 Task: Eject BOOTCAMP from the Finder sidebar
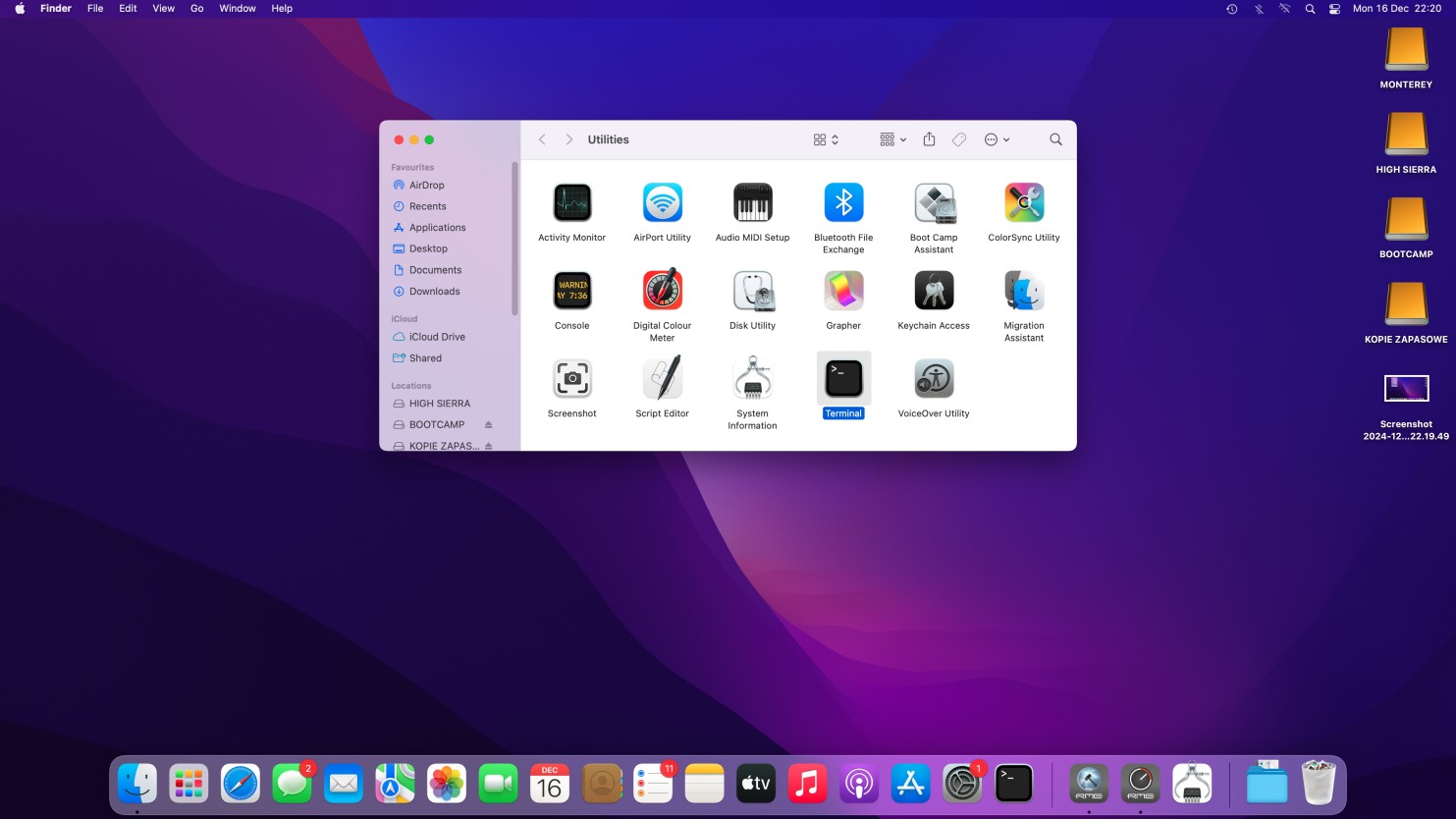pyautogui.click(x=488, y=425)
